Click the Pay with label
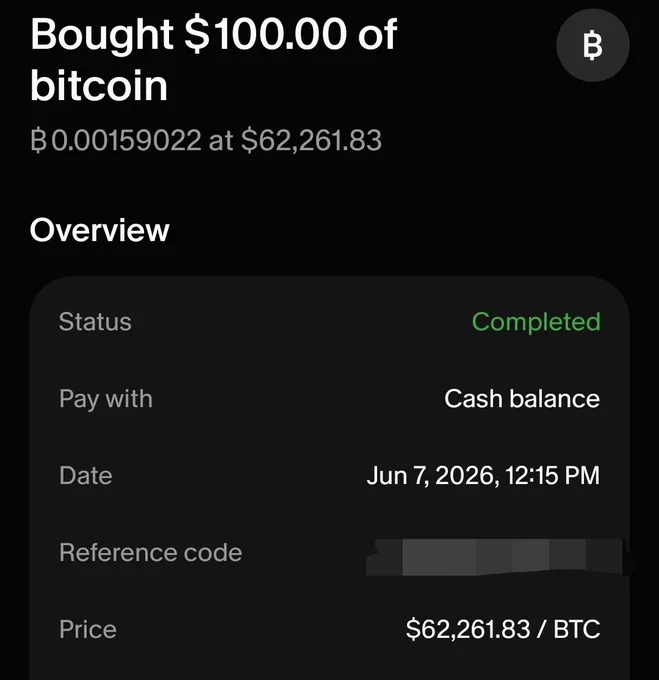This screenshot has width=659, height=680. click(x=106, y=399)
